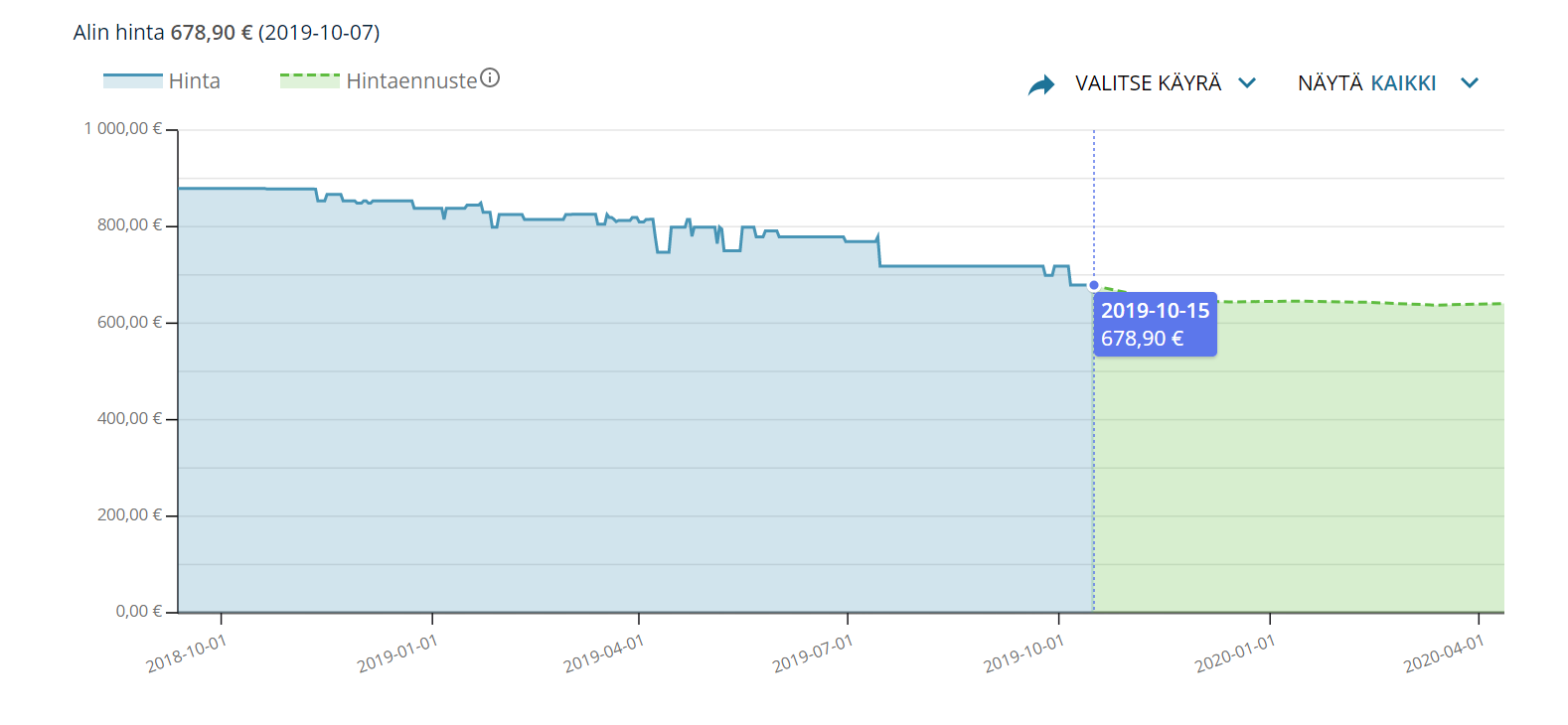Screen dimensions: 1568x725
Task: Toggle the Hinta legend series
Action: tap(194, 81)
